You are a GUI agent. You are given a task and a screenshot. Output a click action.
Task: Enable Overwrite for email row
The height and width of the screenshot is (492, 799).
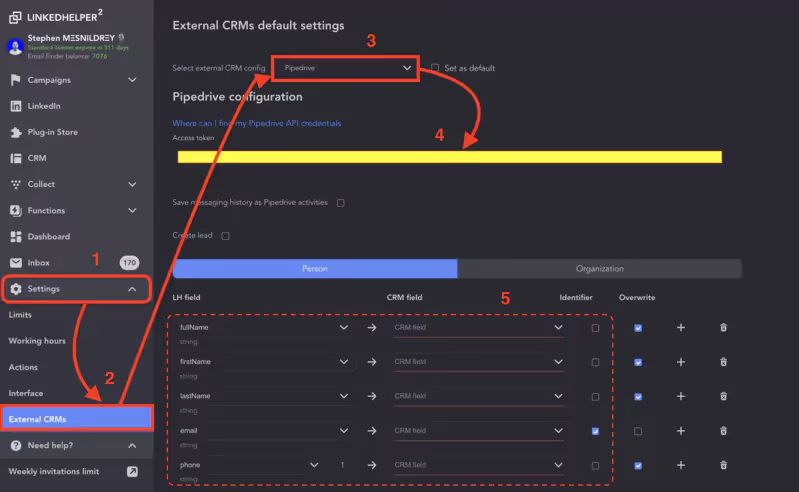638,431
